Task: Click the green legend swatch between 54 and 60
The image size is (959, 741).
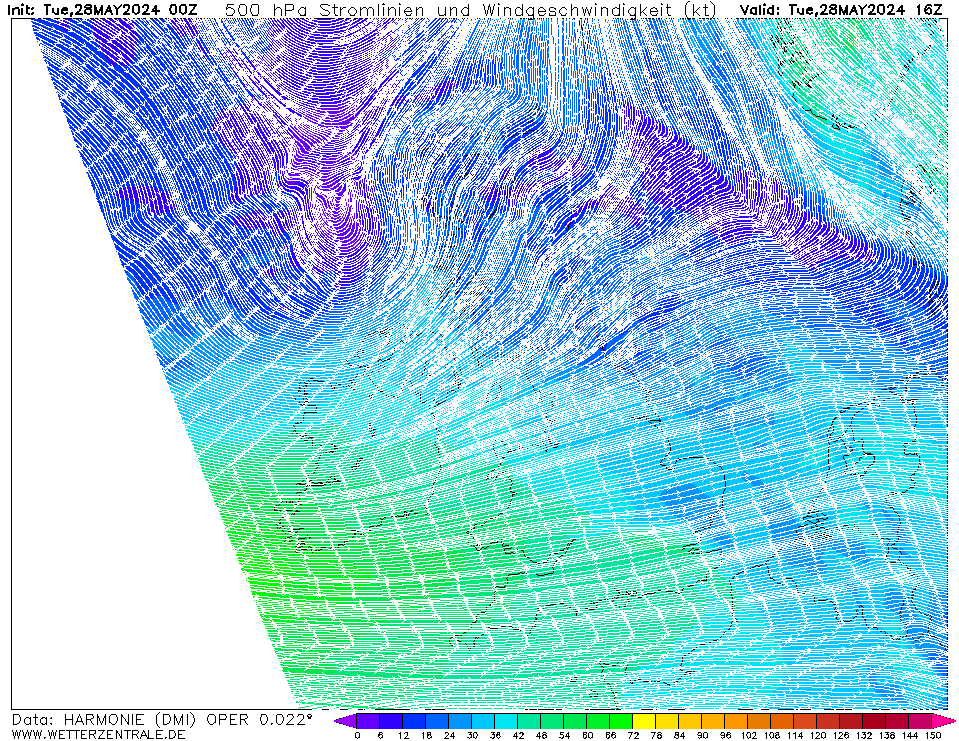Action: coord(576,721)
